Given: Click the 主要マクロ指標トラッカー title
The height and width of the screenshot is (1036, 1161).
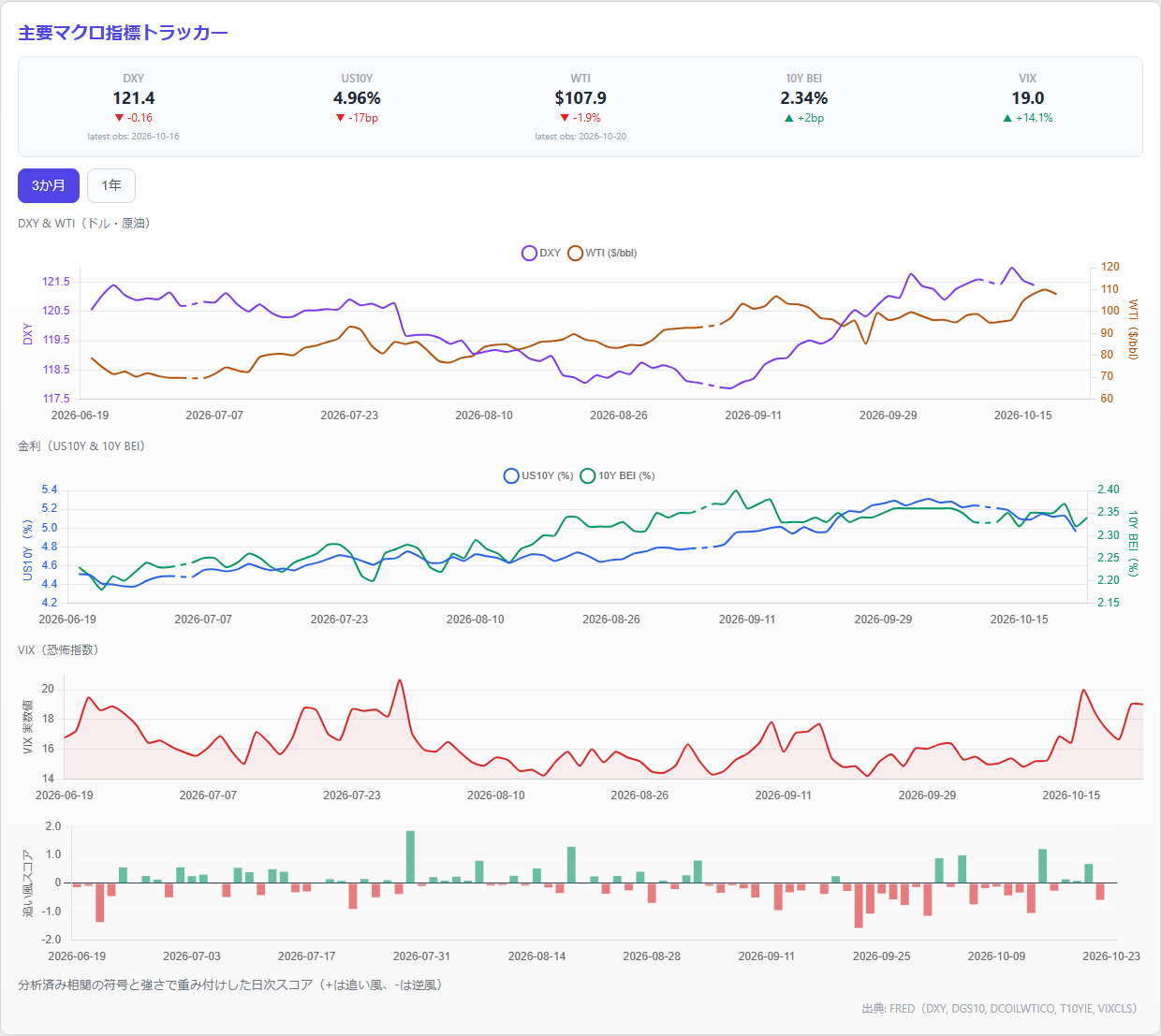Looking at the screenshot, I should (123, 33).
